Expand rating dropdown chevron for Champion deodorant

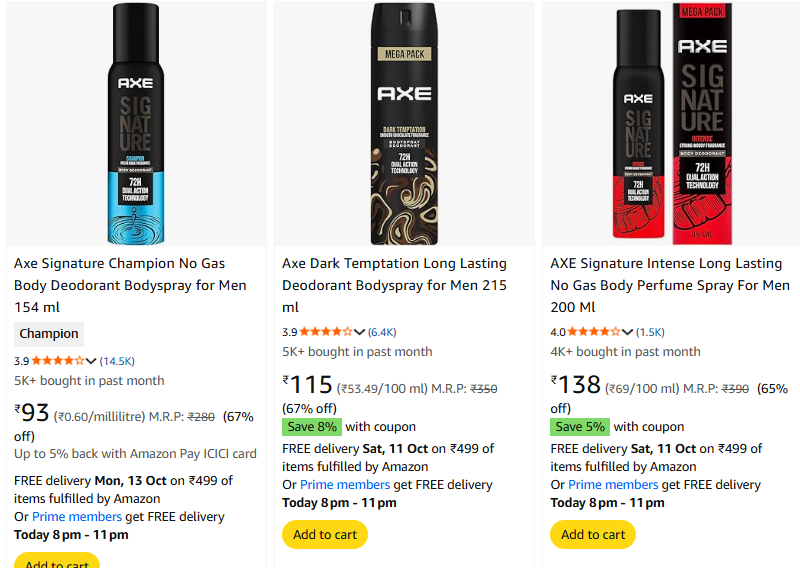91,361
